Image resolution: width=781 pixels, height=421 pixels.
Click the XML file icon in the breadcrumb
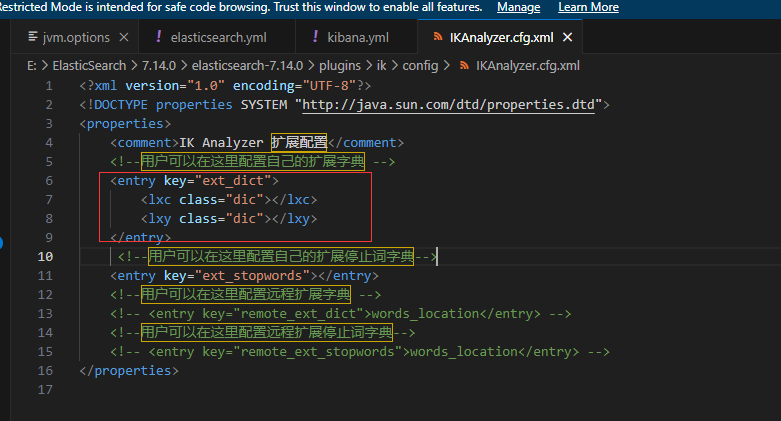(x=464, y=65)
